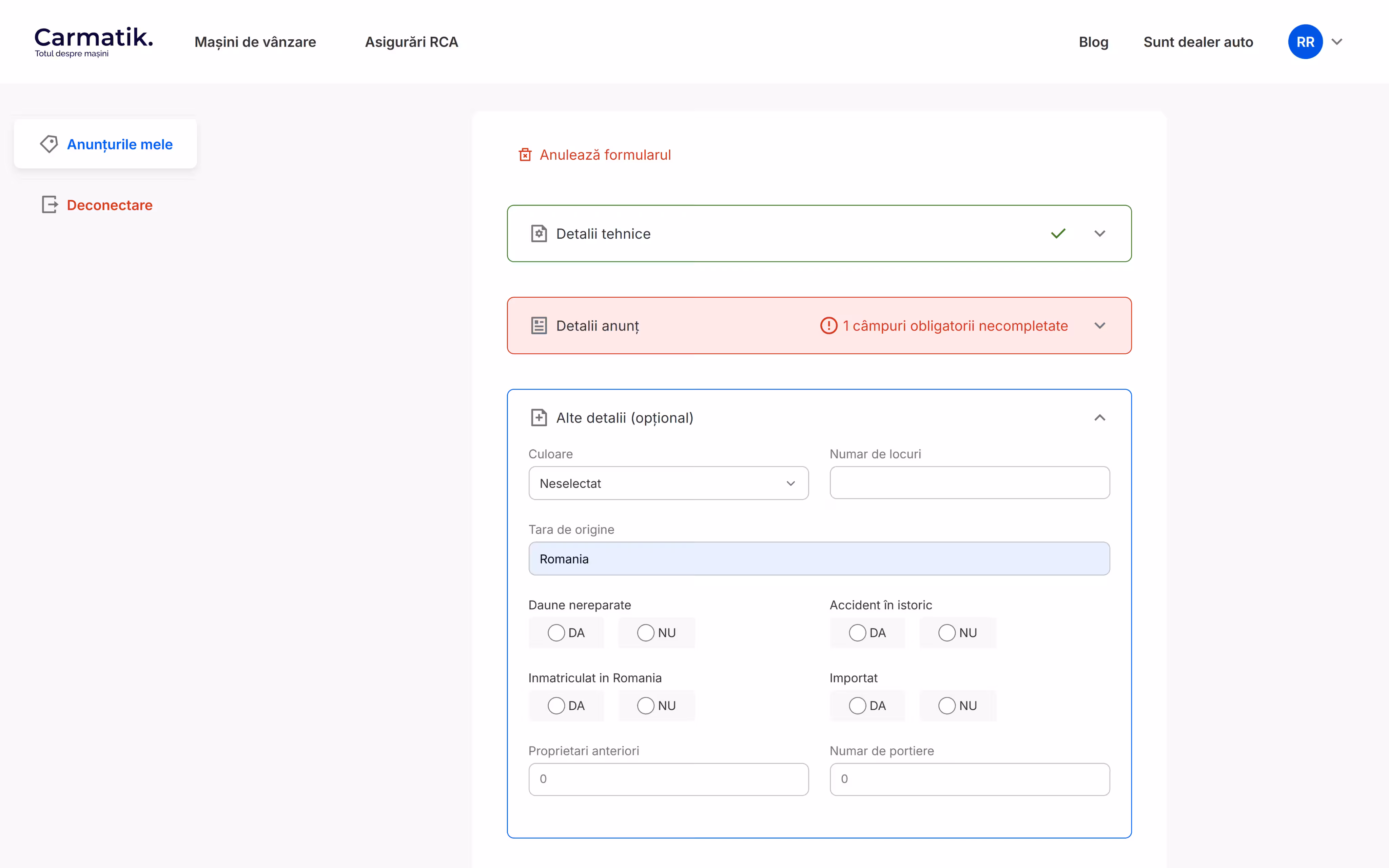Viewport: 1389px width, 868px height.
Task: Click the Detalii tehnice header text
Action: pos(603,234)
